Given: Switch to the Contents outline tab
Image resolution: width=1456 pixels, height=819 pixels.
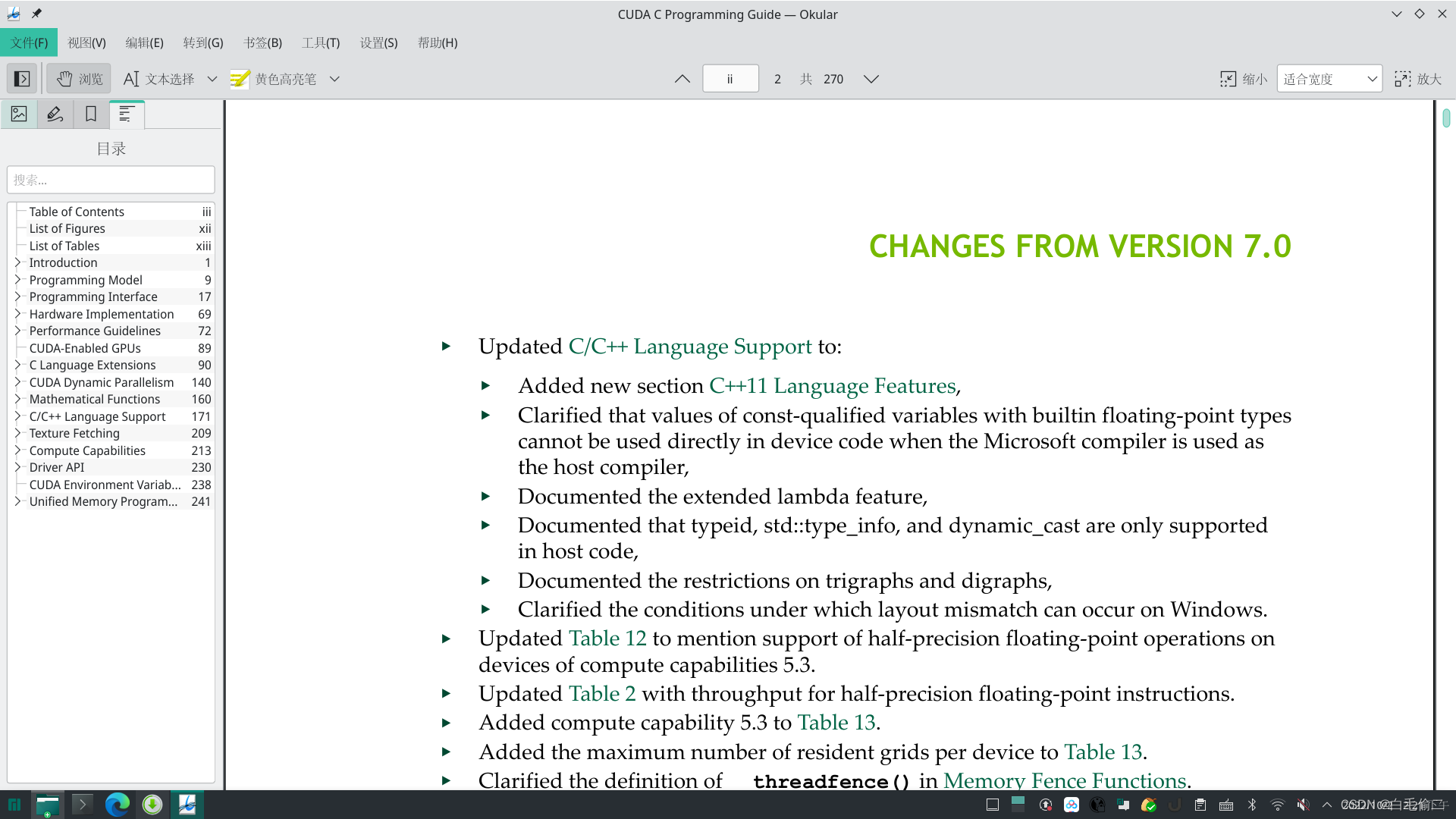Looking at the screenshot, I should pyautogui.click(x=127, y=115).
